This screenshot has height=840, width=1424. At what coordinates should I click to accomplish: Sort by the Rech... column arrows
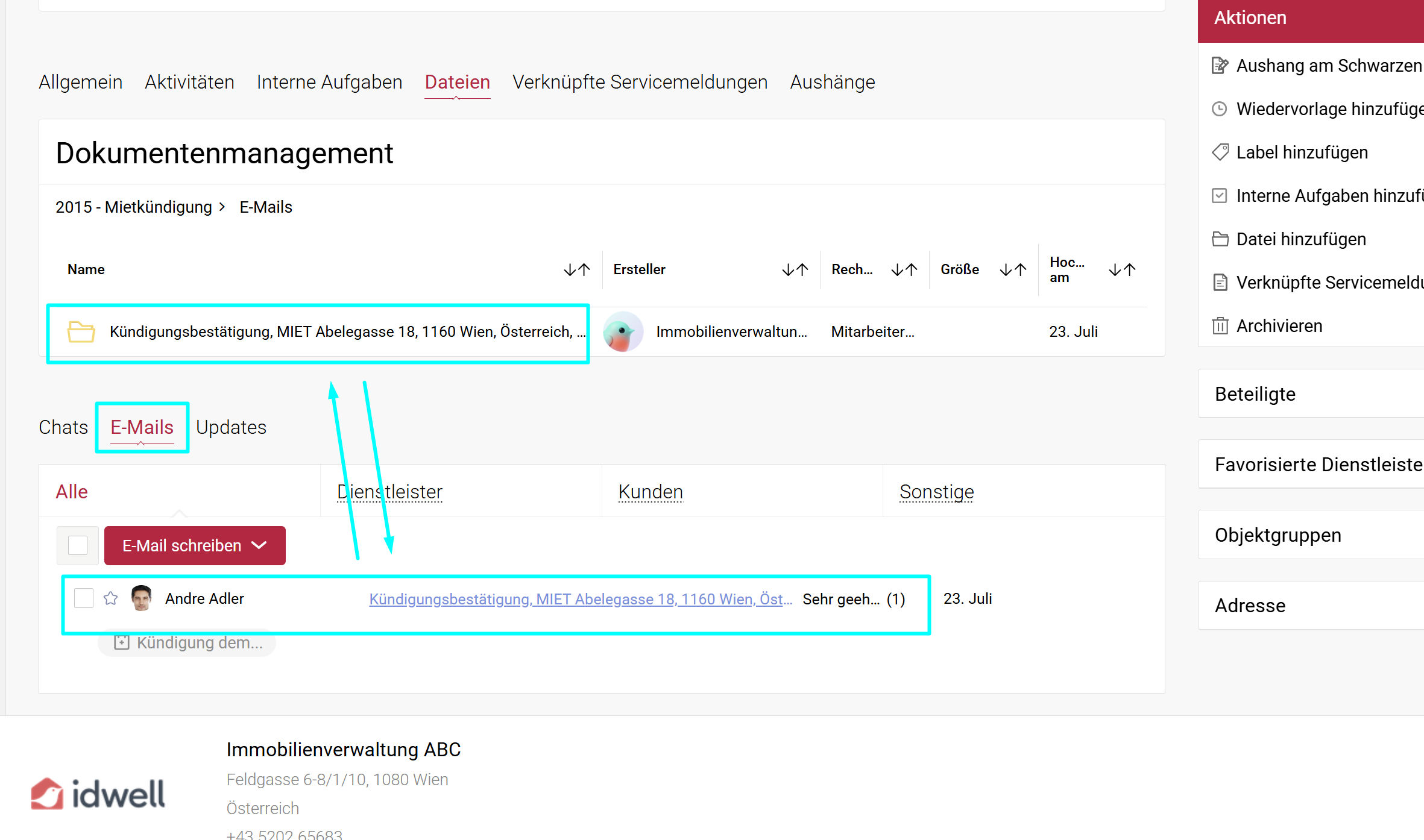click(904, 270)
